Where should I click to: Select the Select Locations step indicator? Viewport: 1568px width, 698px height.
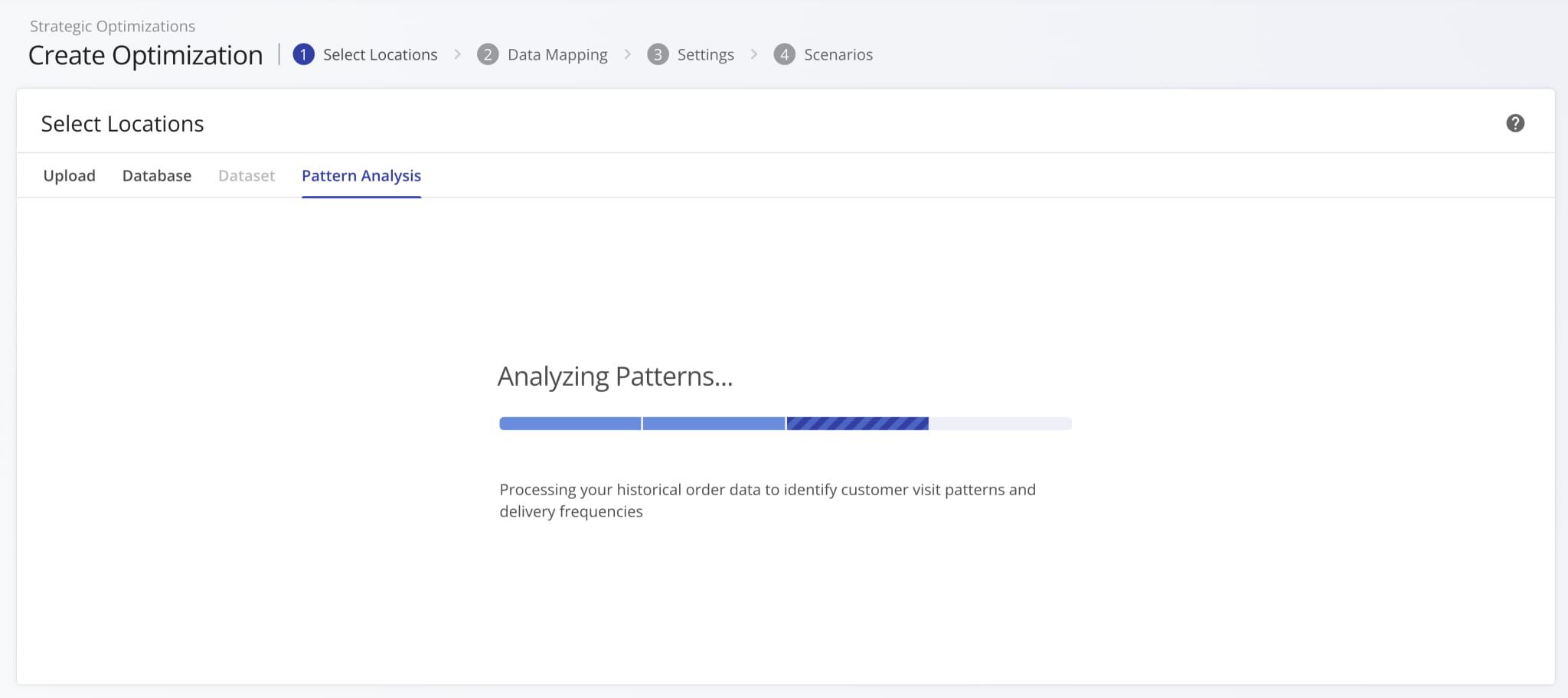[379, 54]
